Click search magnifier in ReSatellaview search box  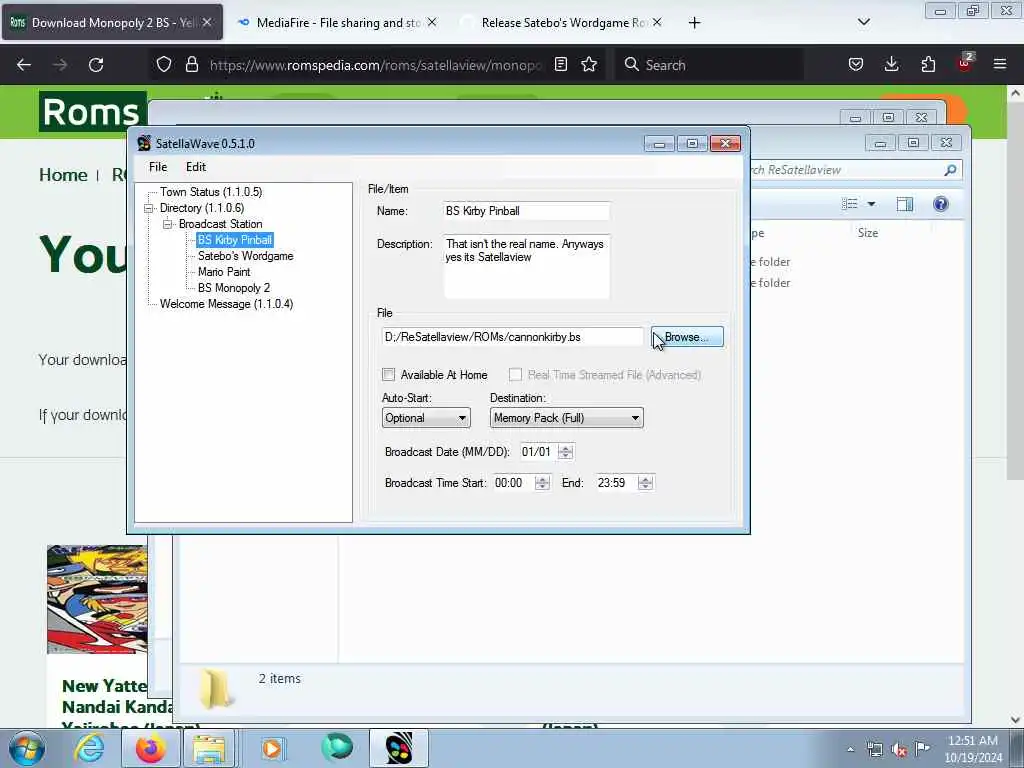pos(950,170)
